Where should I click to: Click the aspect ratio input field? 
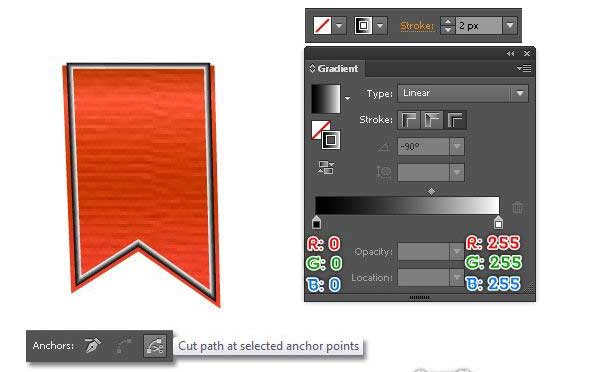coord(423,173)
